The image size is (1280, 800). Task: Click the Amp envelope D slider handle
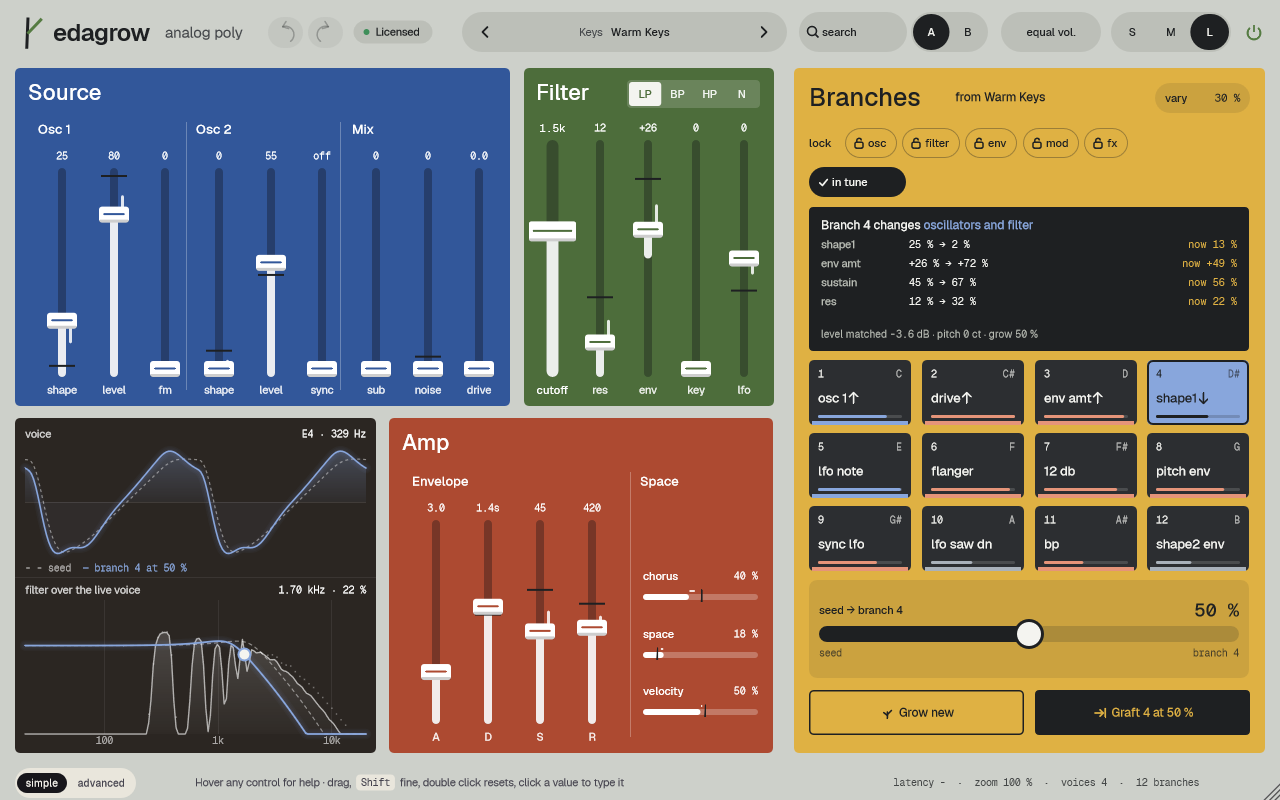coord(488,606)
